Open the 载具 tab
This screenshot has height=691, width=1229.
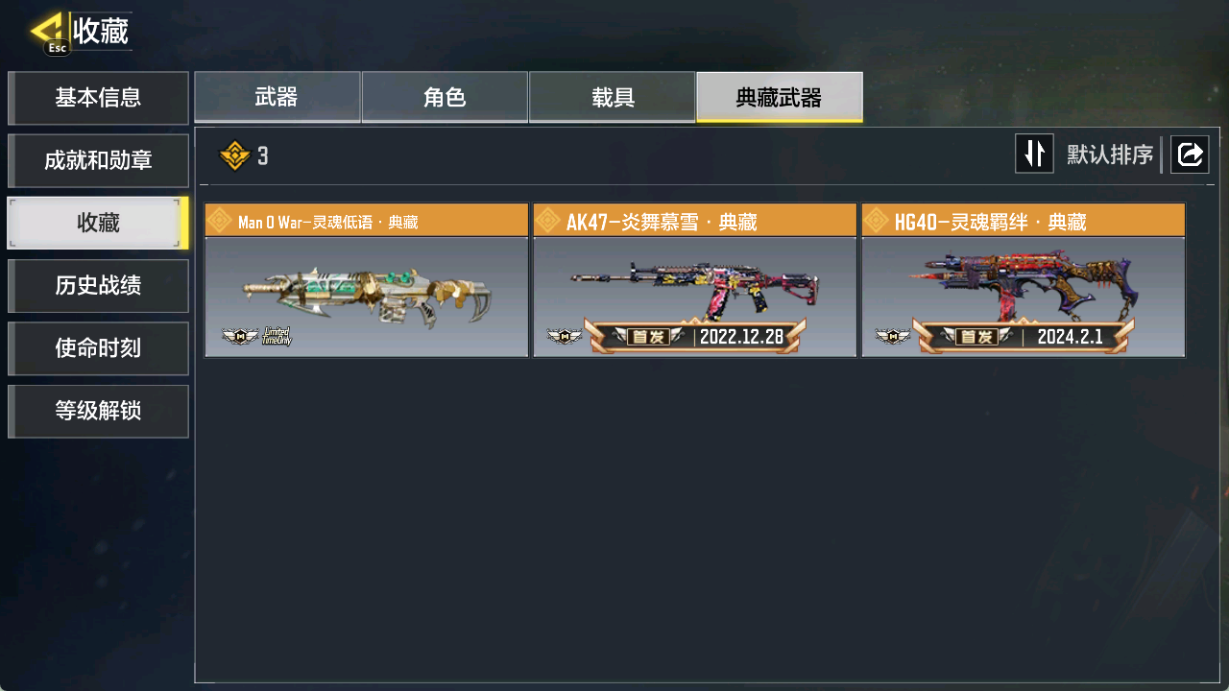[x=612, y=97]
